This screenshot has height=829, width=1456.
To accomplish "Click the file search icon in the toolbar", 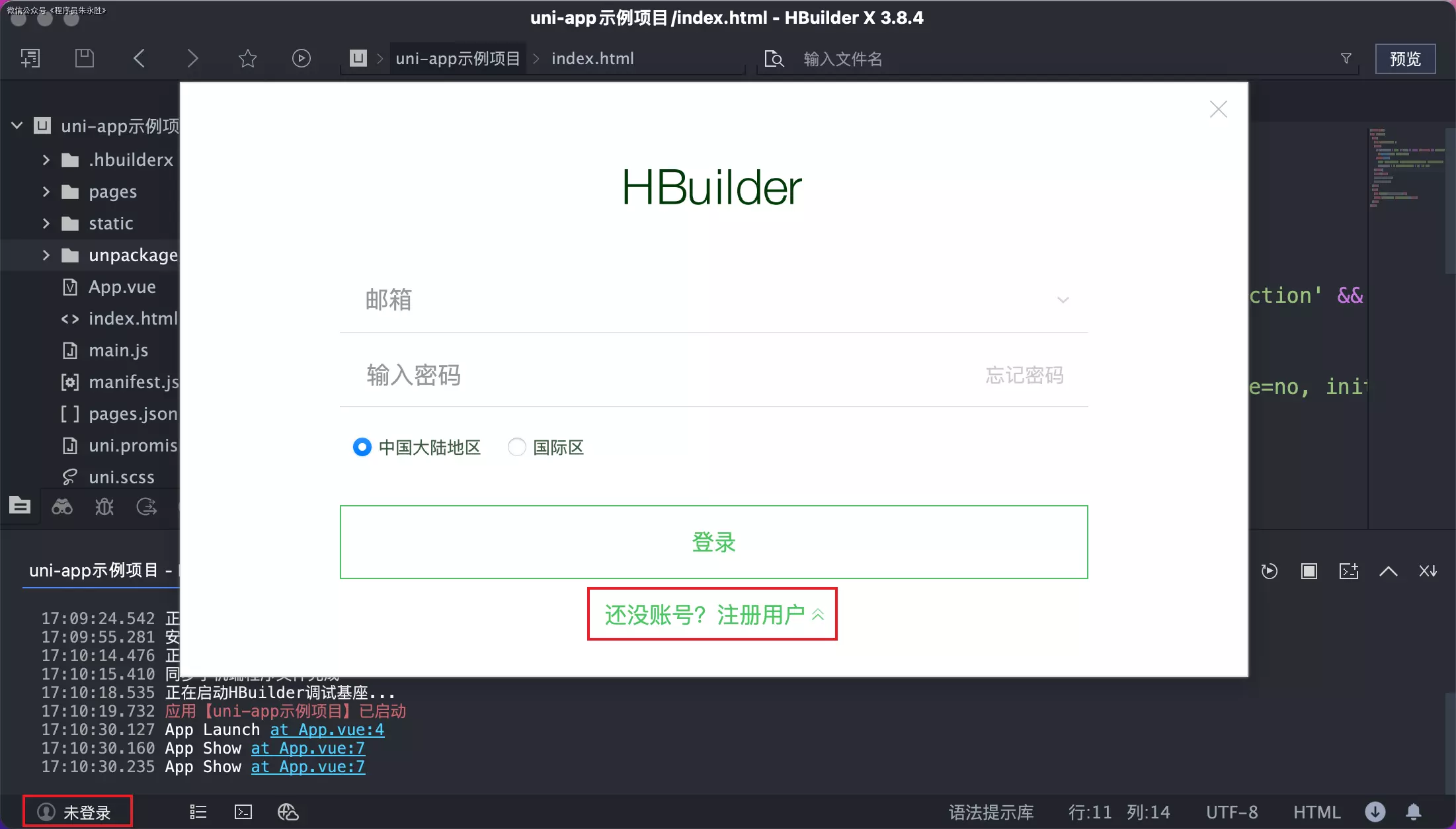I will 774,59.
